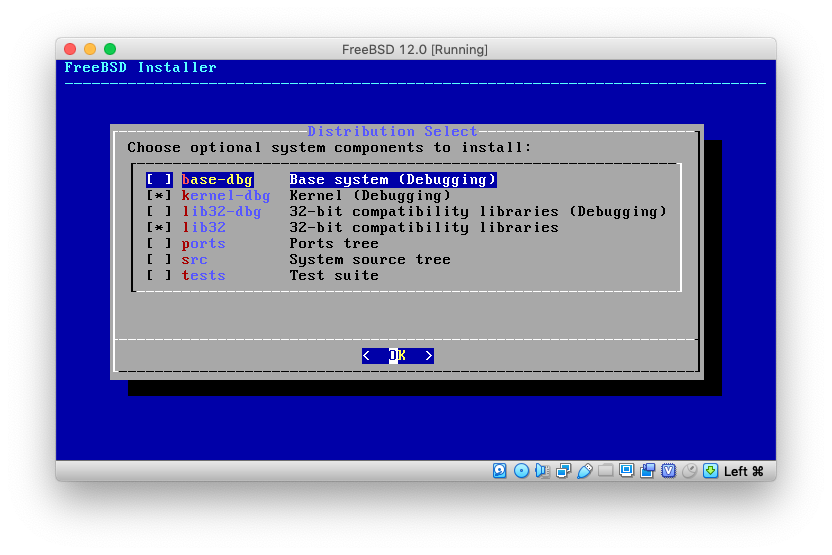This screenshot has height=555, width=832.
Task: Open the network adapter status icon
Action: point(563,471)
